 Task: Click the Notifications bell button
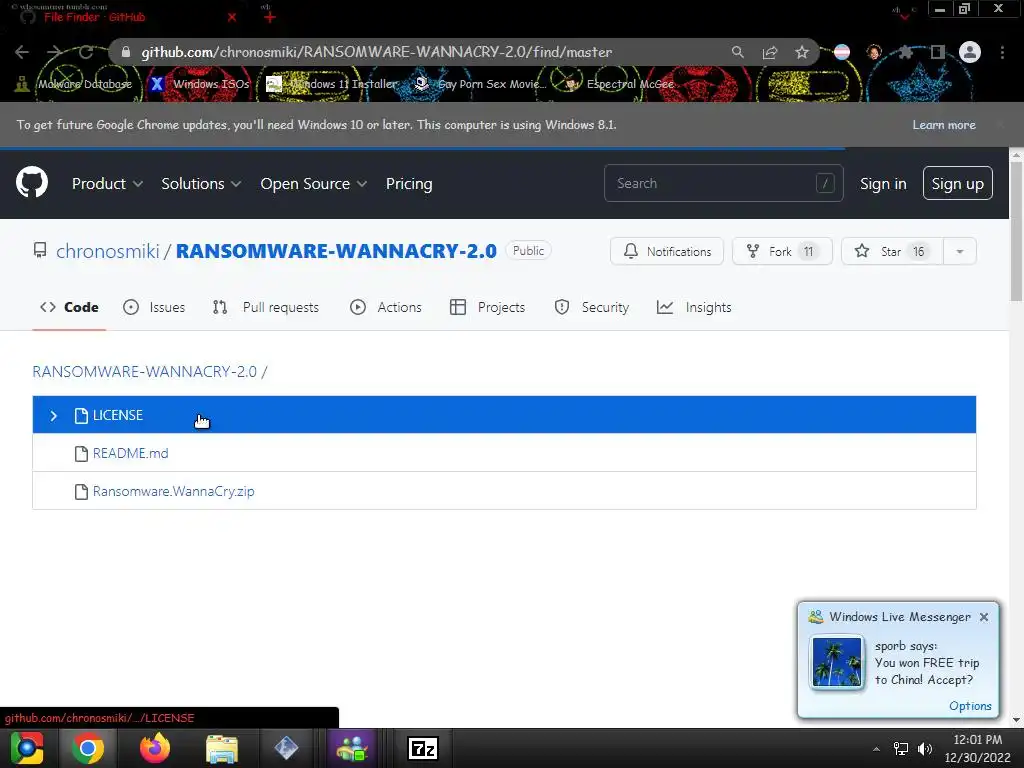coord(667,251)
